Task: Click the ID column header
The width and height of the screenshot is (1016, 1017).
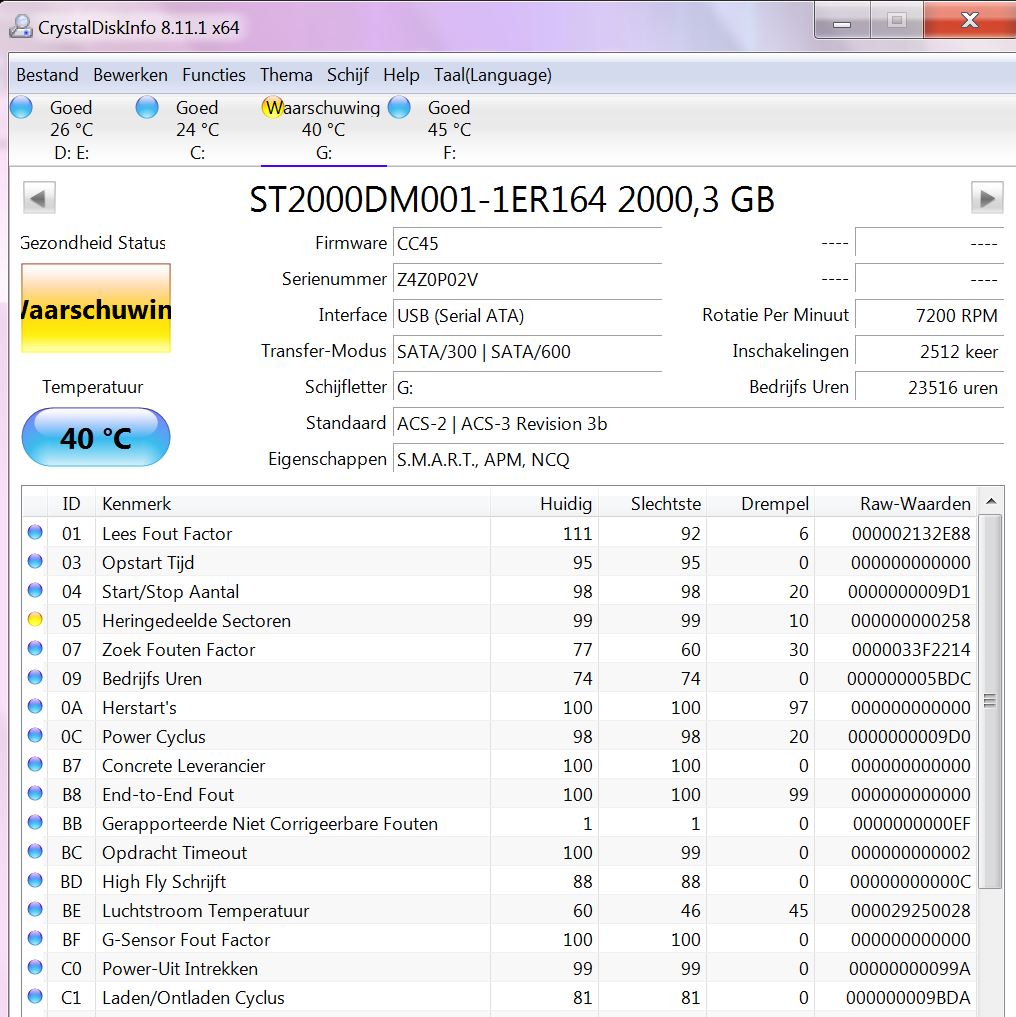Action: point(71,504)
